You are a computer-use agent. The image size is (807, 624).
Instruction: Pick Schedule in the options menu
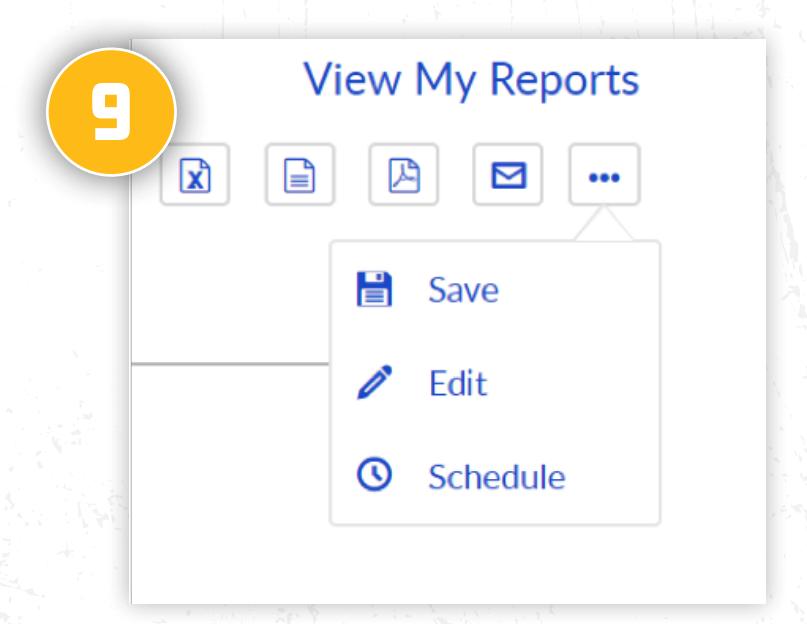click(496, 477)
